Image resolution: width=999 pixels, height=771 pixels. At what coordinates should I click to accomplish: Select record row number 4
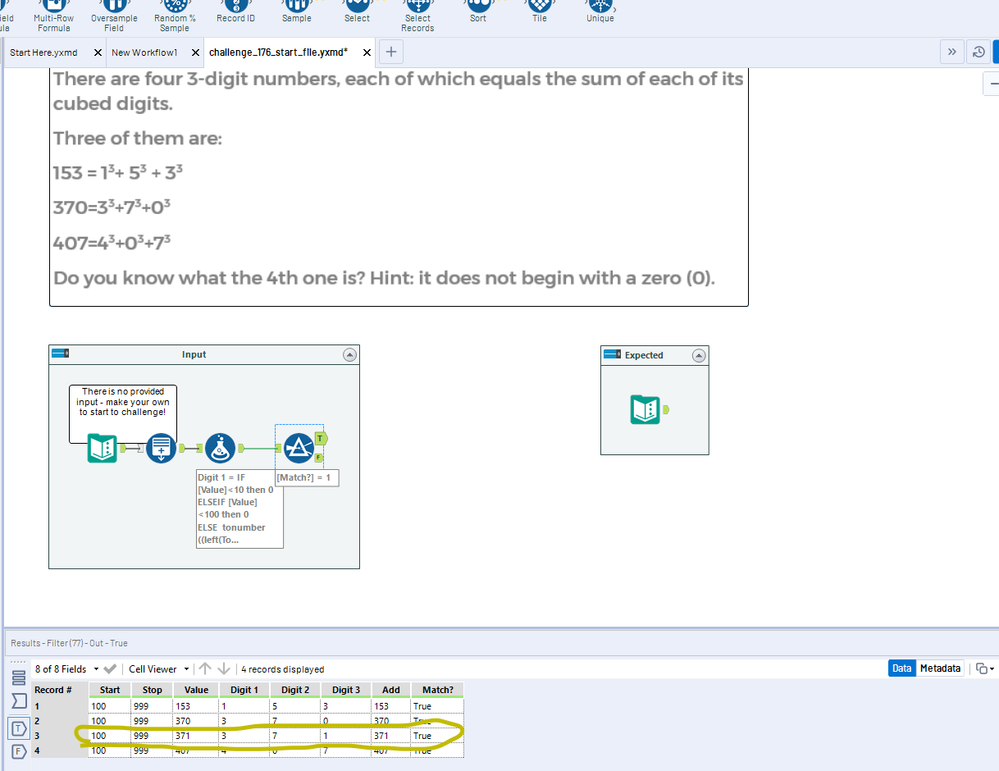point(60,751)
